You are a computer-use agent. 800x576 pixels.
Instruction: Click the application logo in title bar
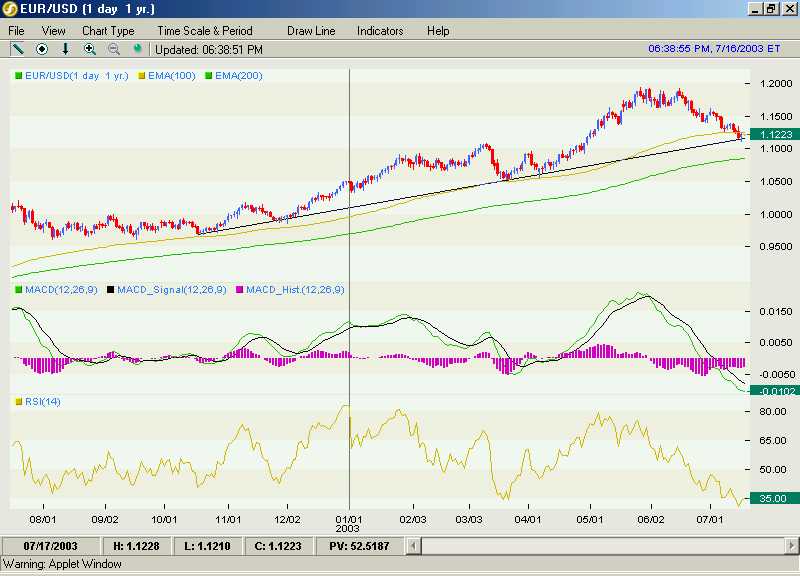(10, 9)
